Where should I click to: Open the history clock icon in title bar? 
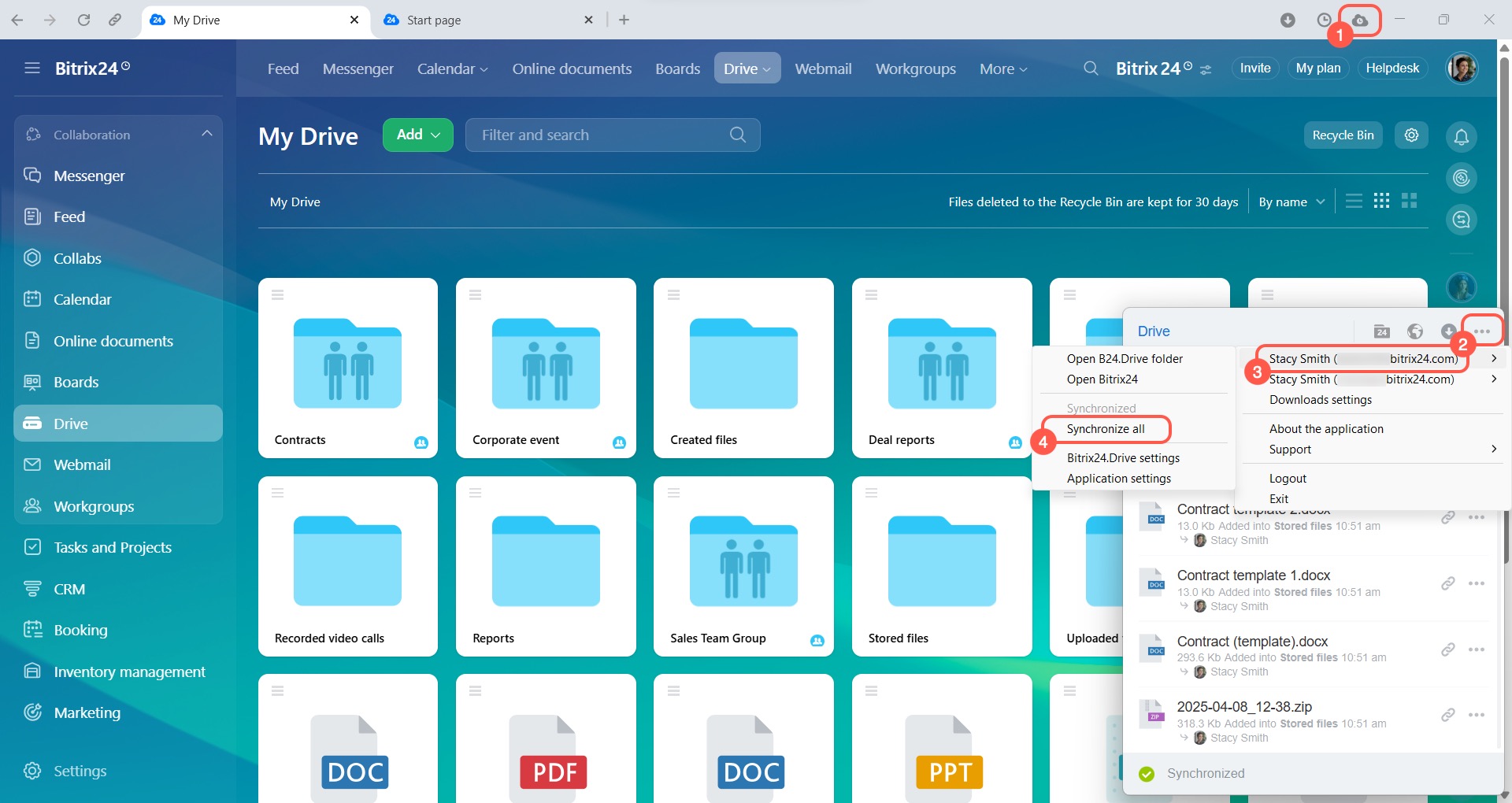pyautogui.click(x=1324, y=20)
